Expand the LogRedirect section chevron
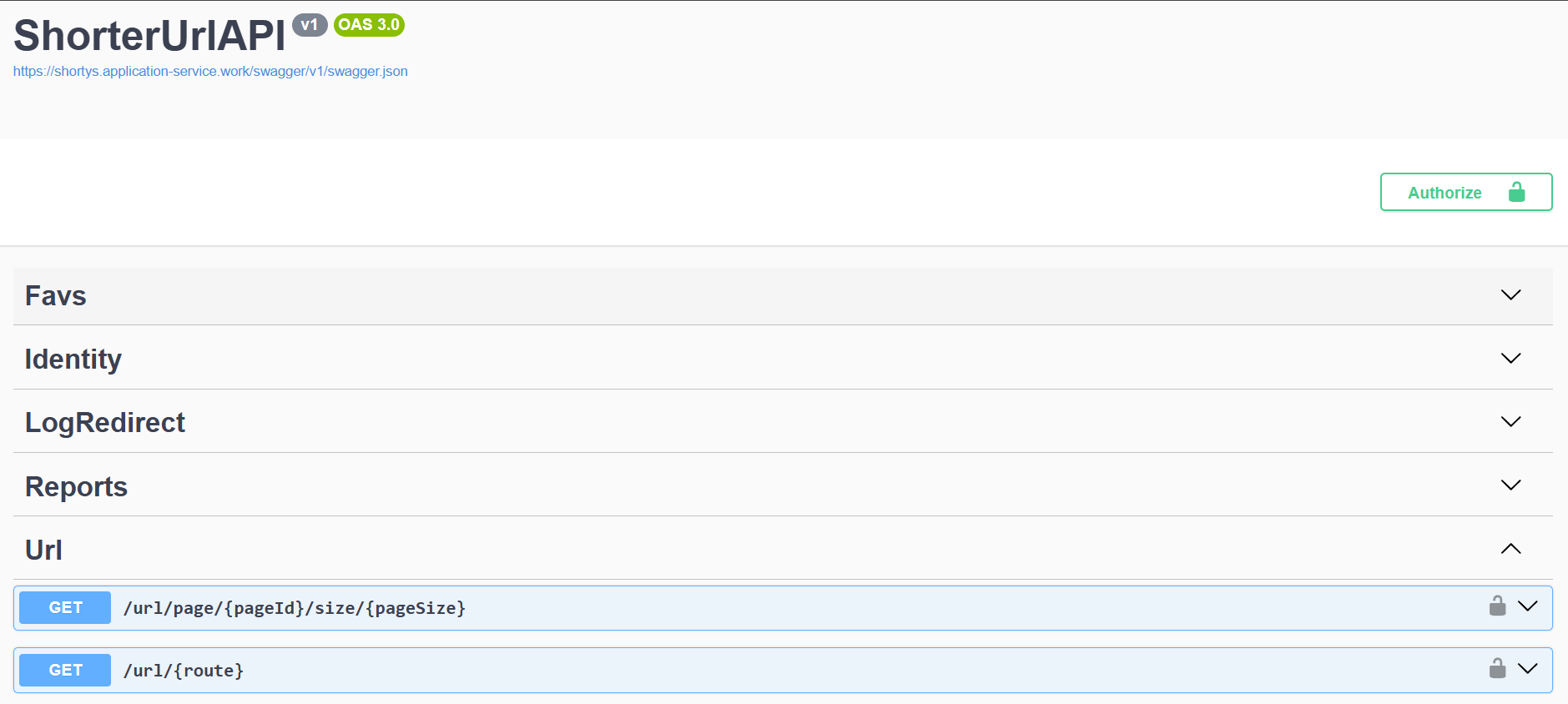1568x704 pixels. click(x=1510, y=422)
